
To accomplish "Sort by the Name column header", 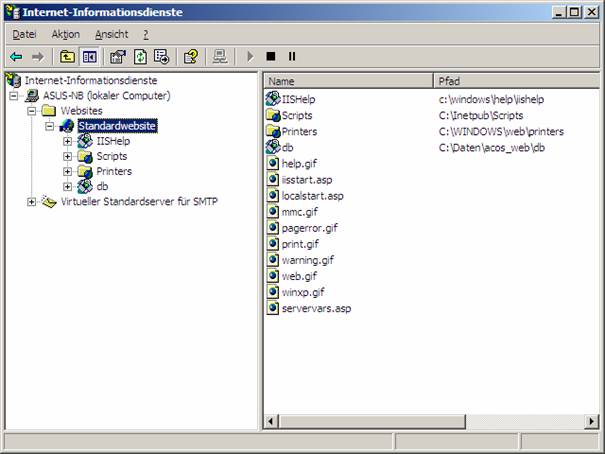I will pos(349,81).
